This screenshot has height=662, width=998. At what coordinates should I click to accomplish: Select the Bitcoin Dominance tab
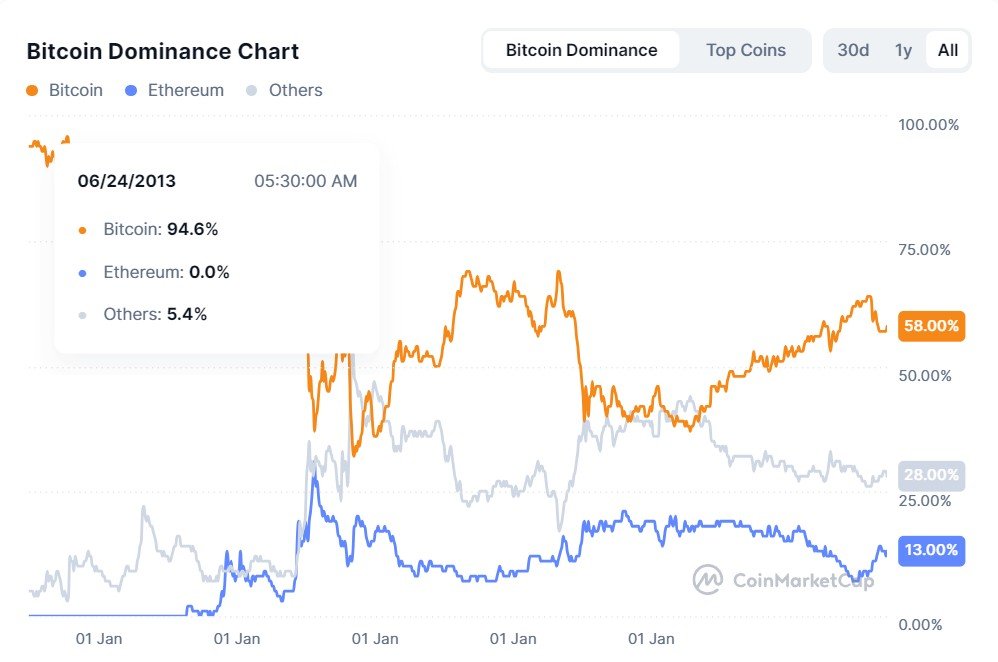point(583,49)
